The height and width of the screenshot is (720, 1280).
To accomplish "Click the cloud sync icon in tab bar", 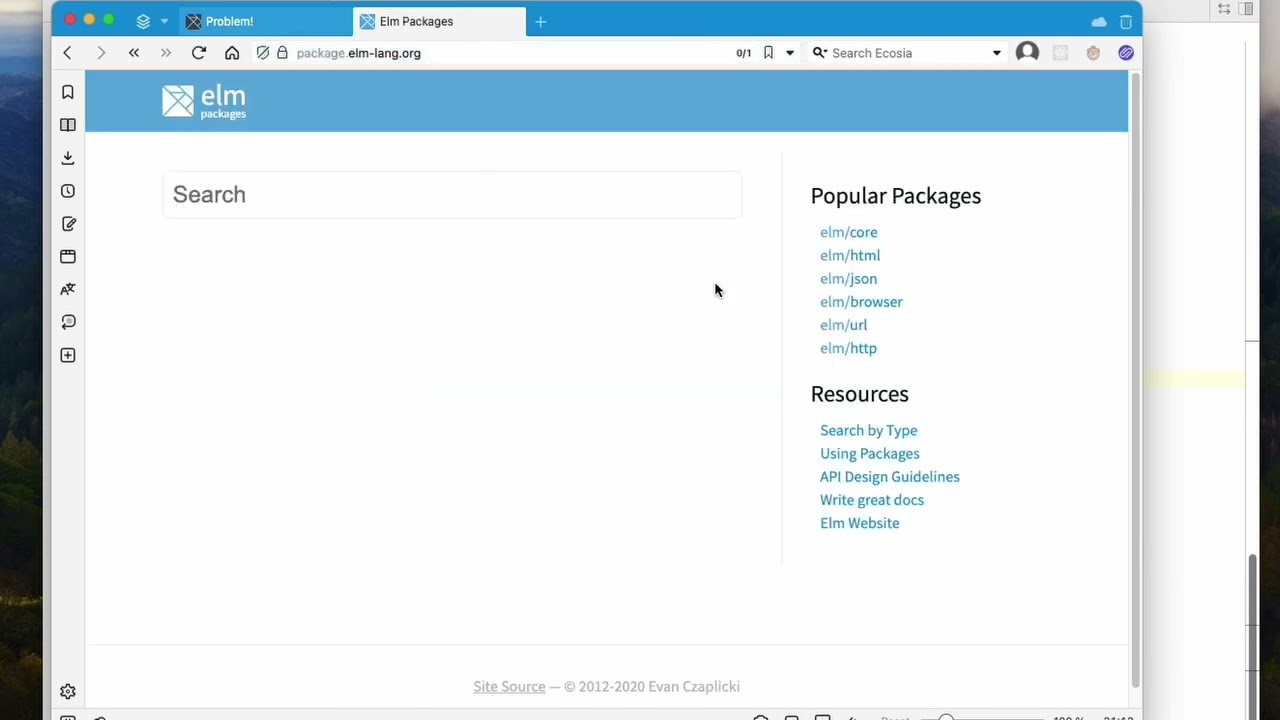I will 1099,21.
